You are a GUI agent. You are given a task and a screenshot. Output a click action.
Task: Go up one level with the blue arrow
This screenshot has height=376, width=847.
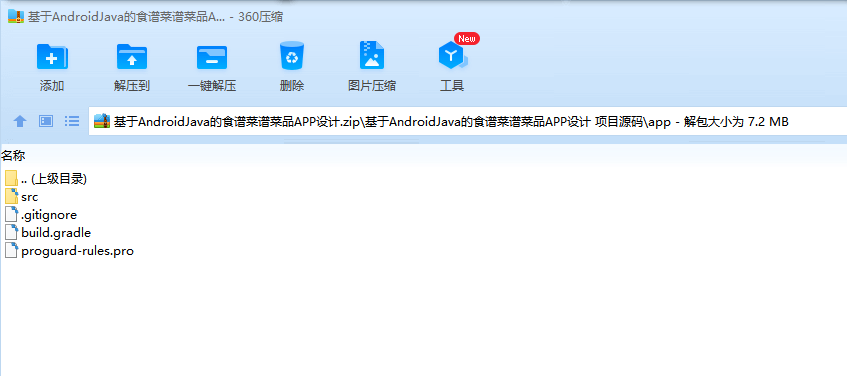20,121
